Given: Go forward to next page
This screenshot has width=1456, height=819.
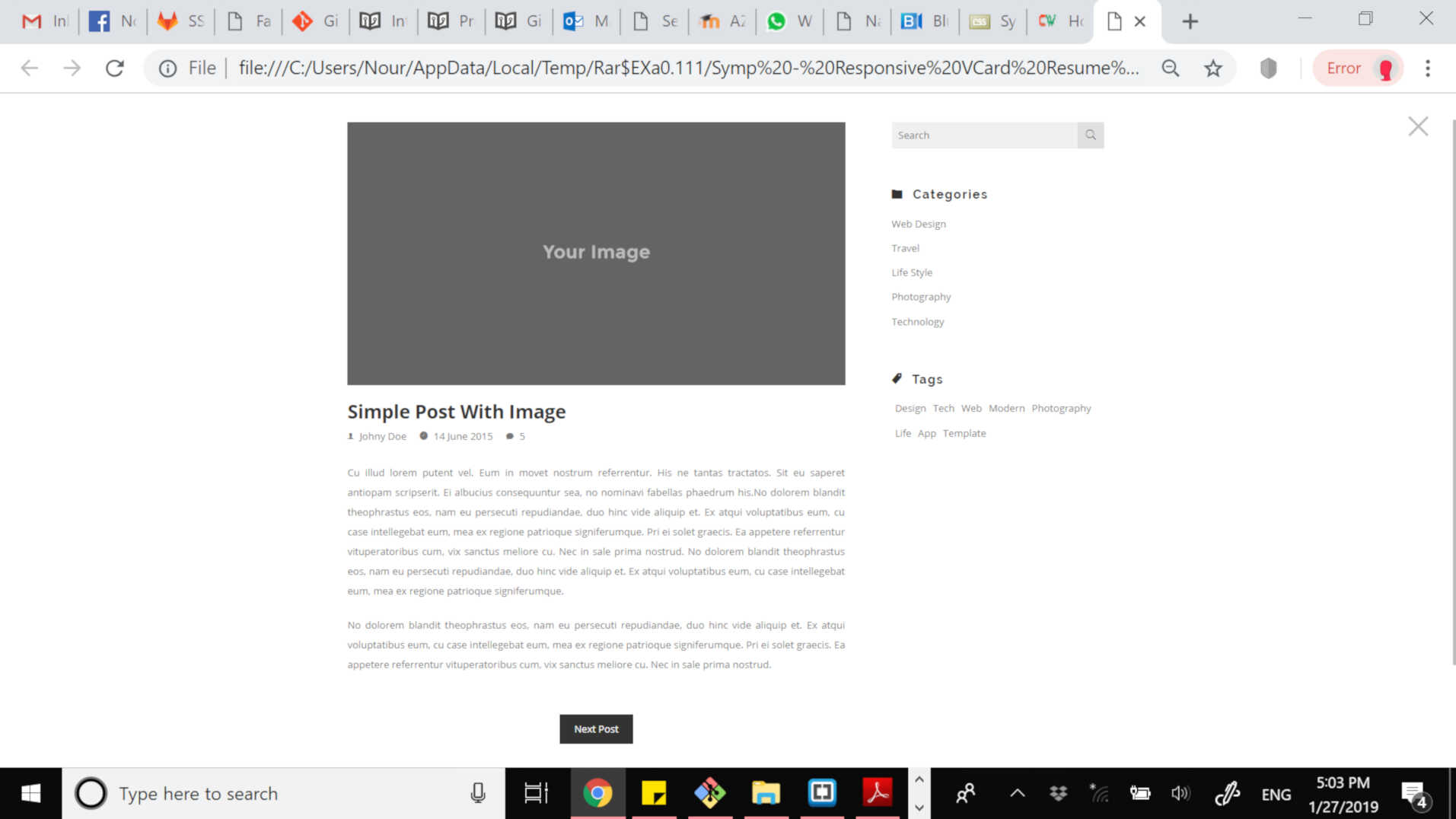Looking at the screenshot, I should tap(72, 68).
